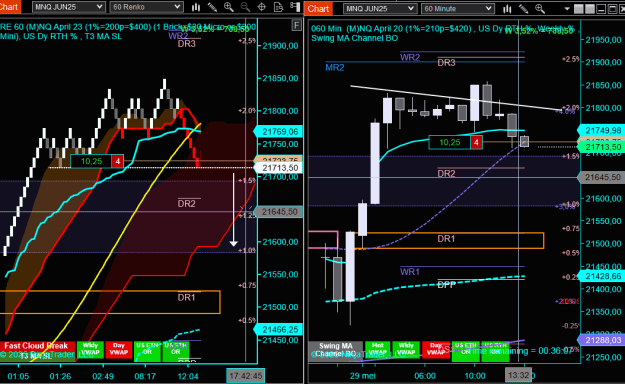The height and width of the screenshot is (384, 625).
Task: Activate crosshair tool on Renko chart
Action: (x=261, y=7)
